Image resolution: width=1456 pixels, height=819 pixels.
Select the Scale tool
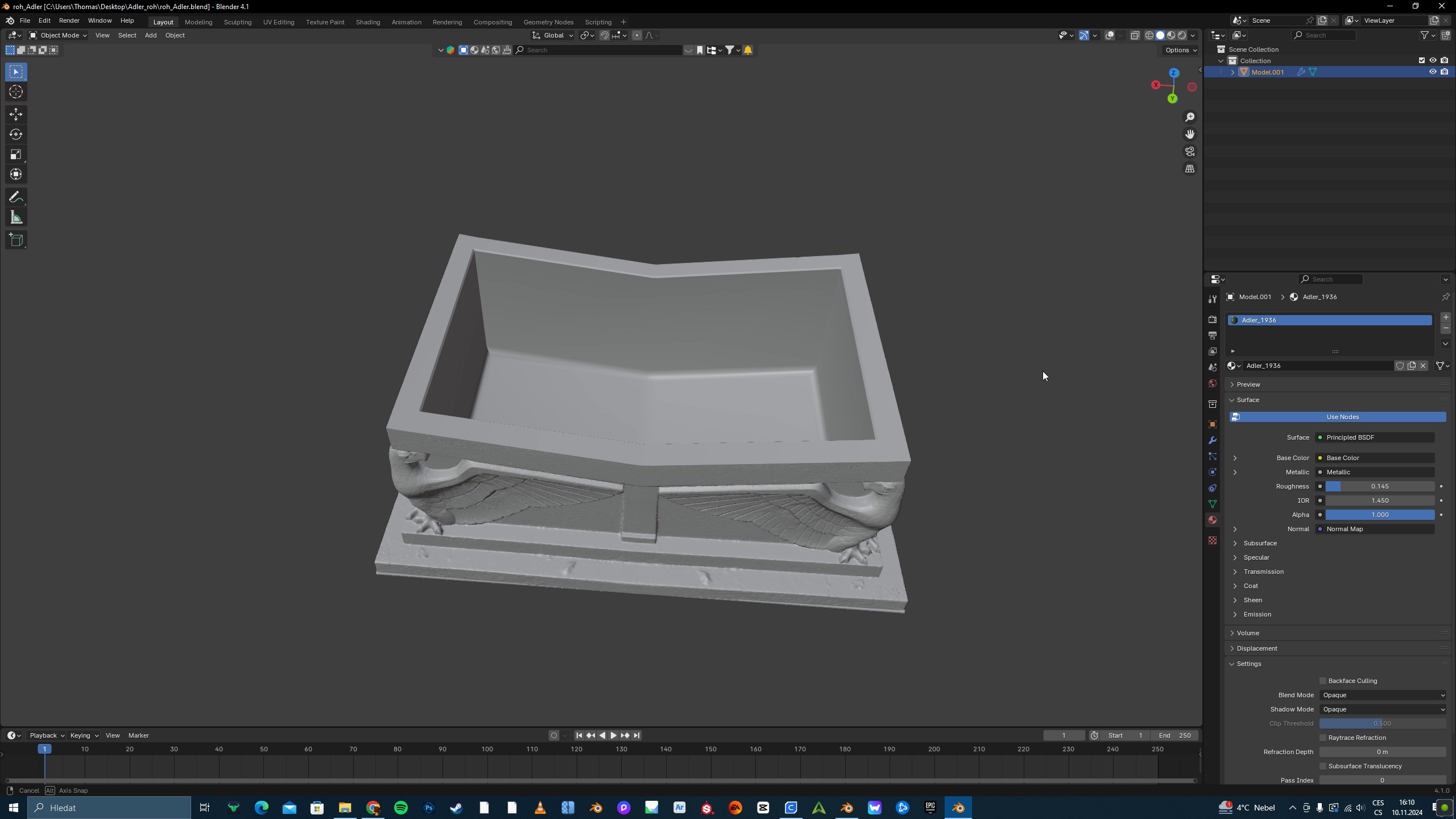[x=16, y=155]
